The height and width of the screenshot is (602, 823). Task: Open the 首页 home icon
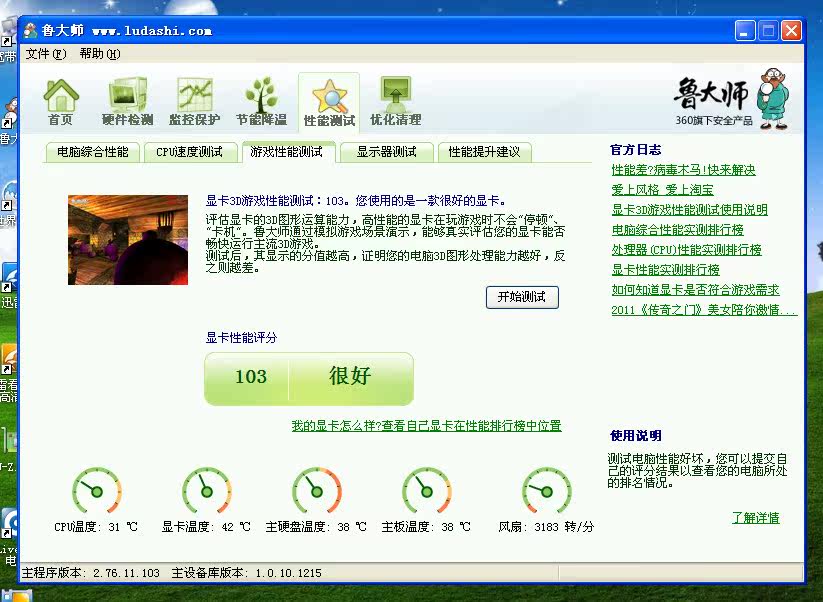click(x=61, y=102)
